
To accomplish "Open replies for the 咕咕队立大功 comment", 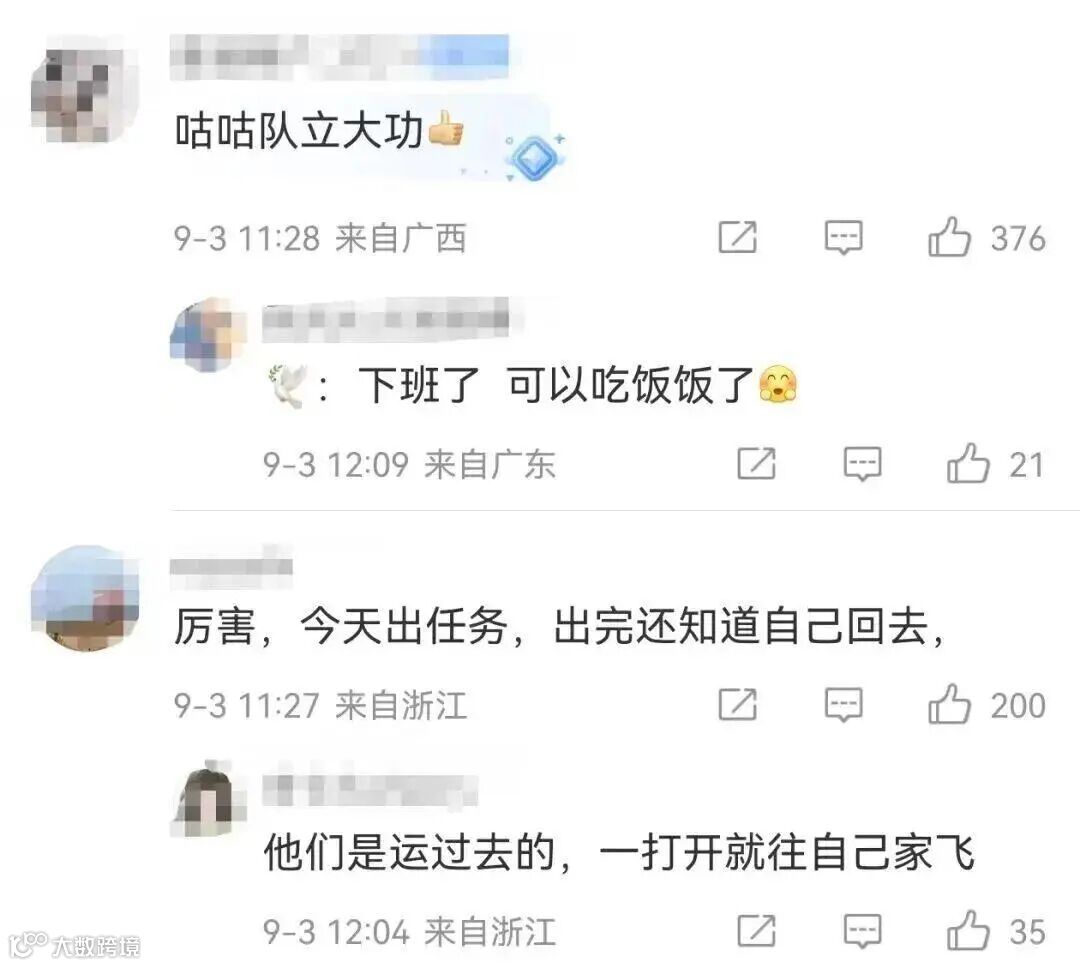I will pos(844,238).
